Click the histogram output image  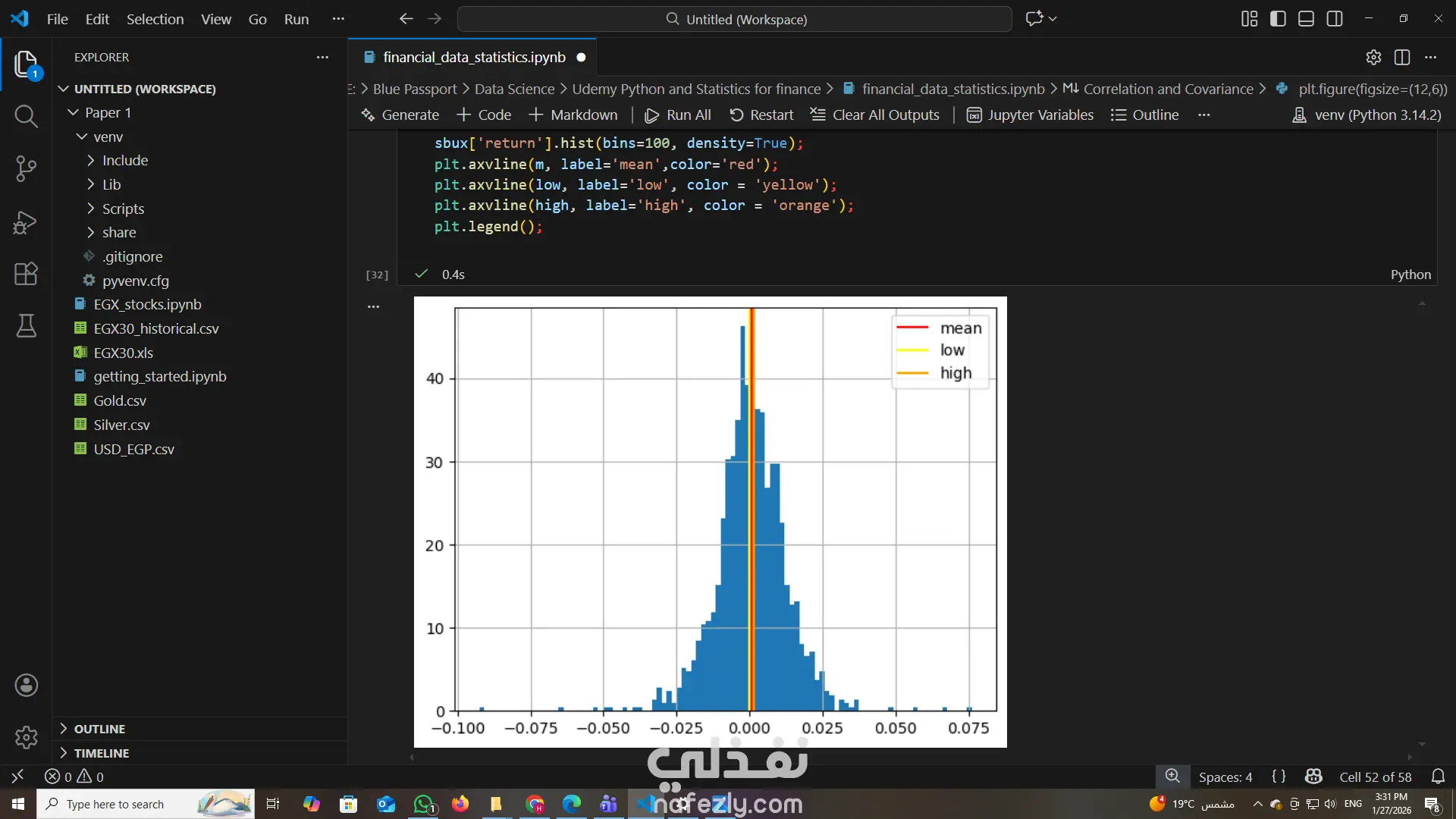coord(710,522)
